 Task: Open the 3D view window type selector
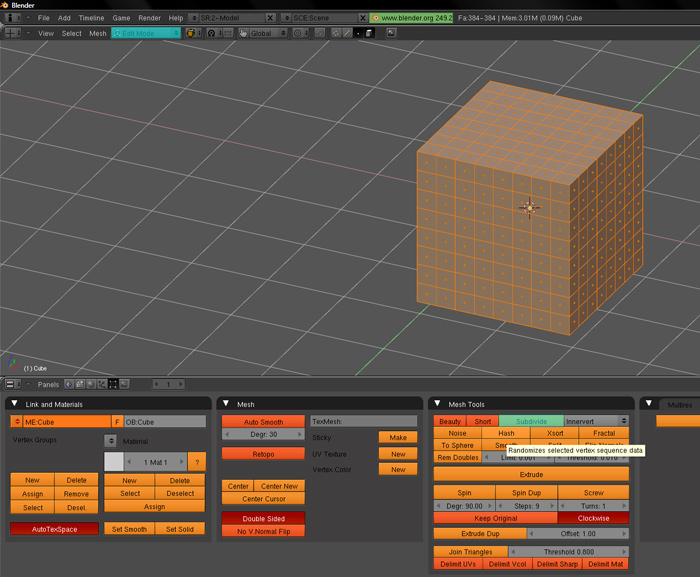(x=13, y=33)
